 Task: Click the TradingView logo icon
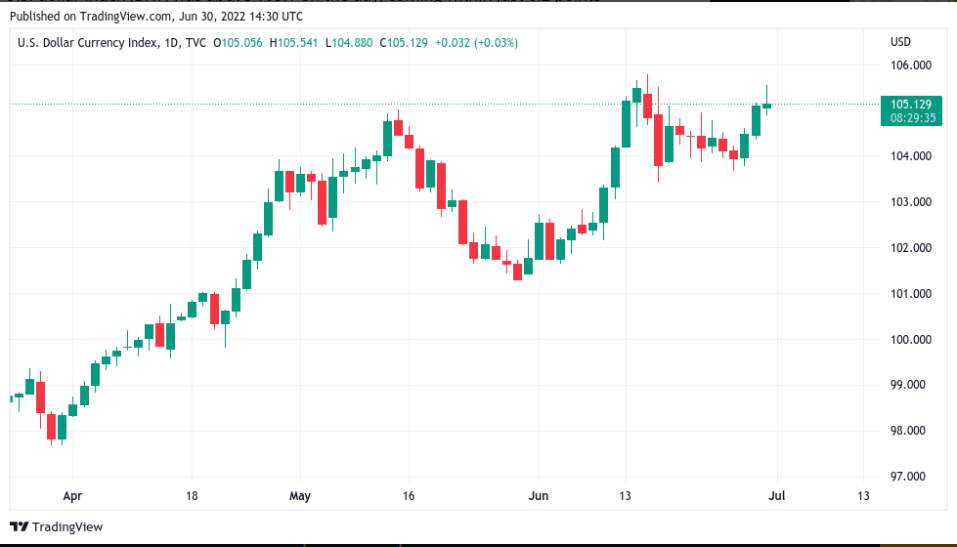click(x=20, y=527)
